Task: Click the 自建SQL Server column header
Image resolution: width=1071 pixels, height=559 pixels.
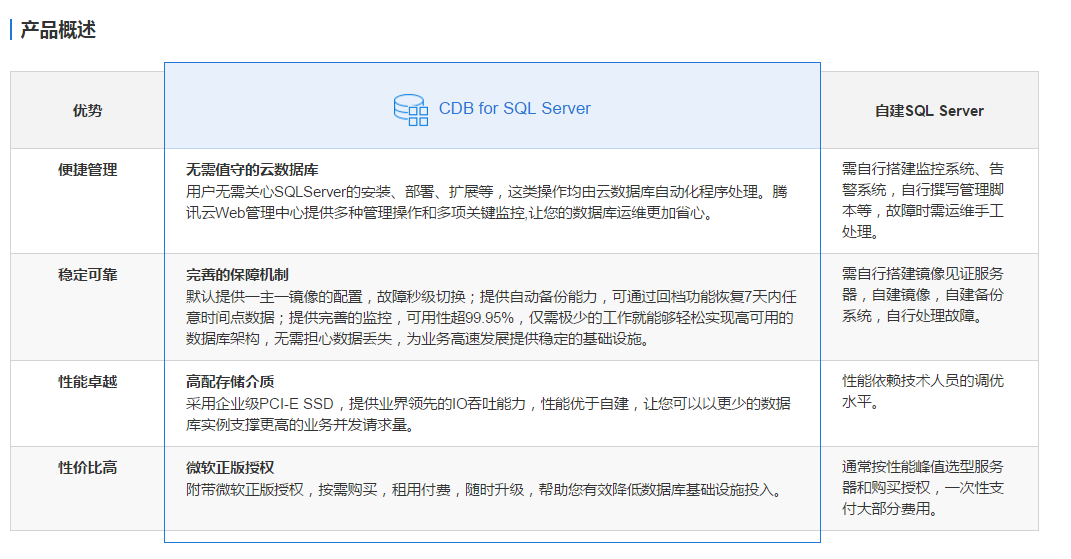Action: pos(929,111)
